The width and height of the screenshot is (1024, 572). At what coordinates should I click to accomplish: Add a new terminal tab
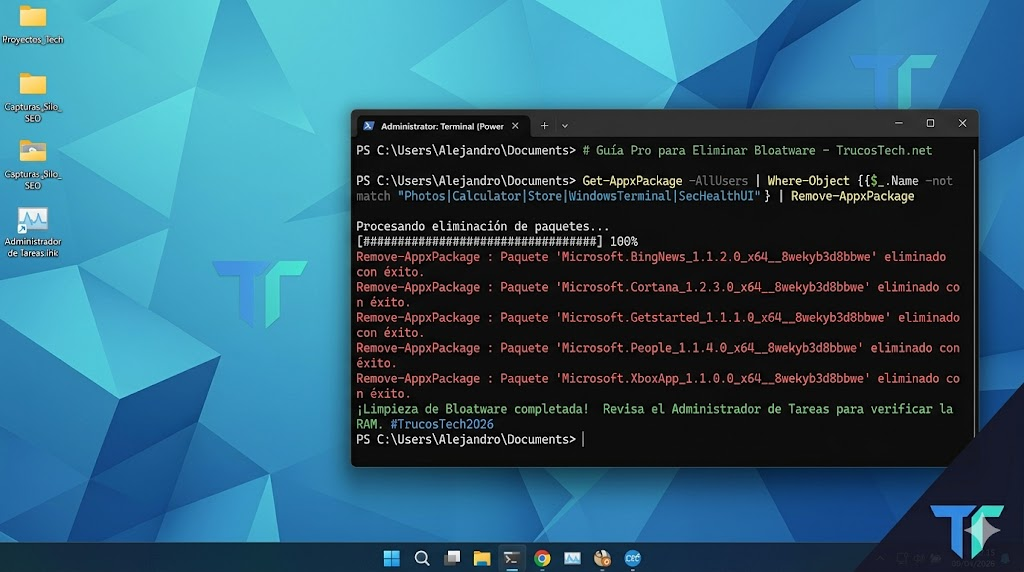[x=544, y=126]
